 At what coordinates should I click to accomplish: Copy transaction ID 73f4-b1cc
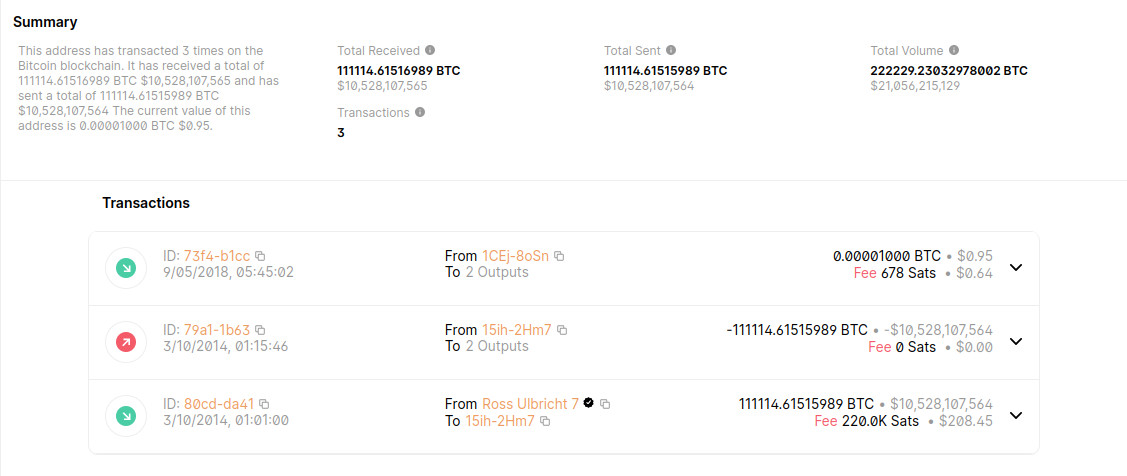click(x=260, y=256)
